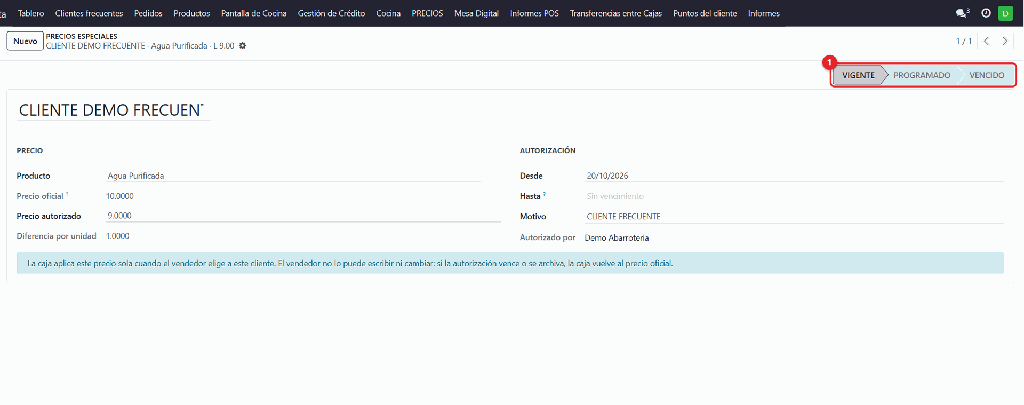The width and height of the screenshot is (1024, 405).
Task: Open the Clientes frecuentes menu
Action: tap(89, 13)
